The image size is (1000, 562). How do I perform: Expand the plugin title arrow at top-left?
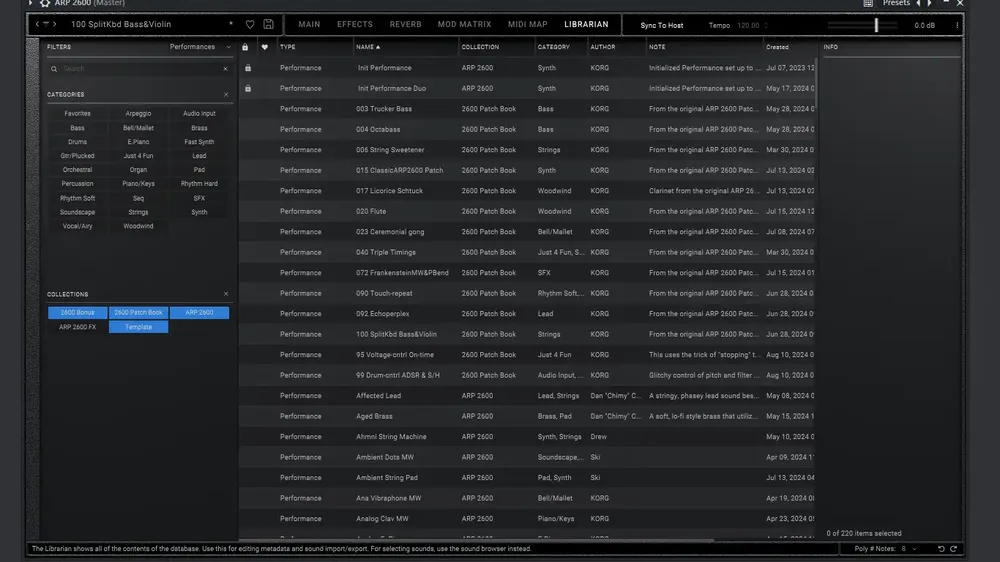click(x=30, y=3)
